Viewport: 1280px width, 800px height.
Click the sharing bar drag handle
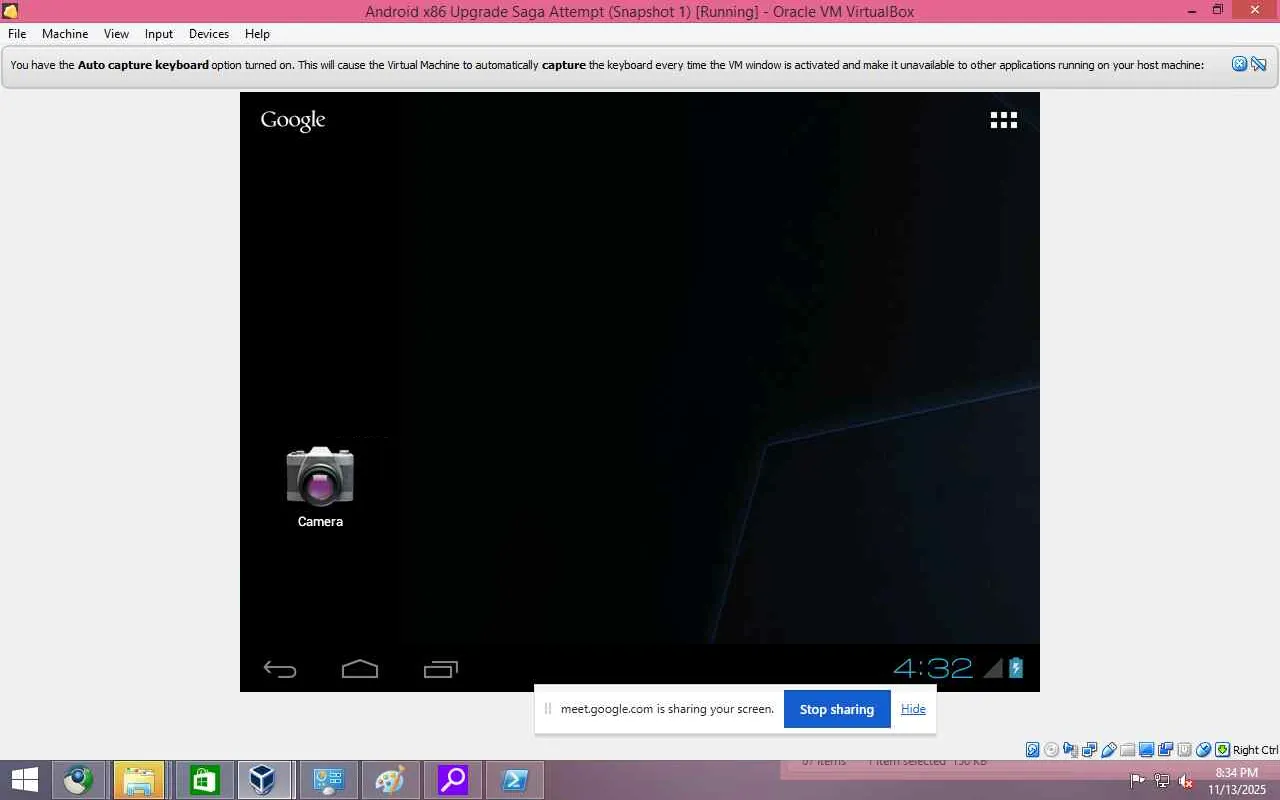(x=547, y=709)
